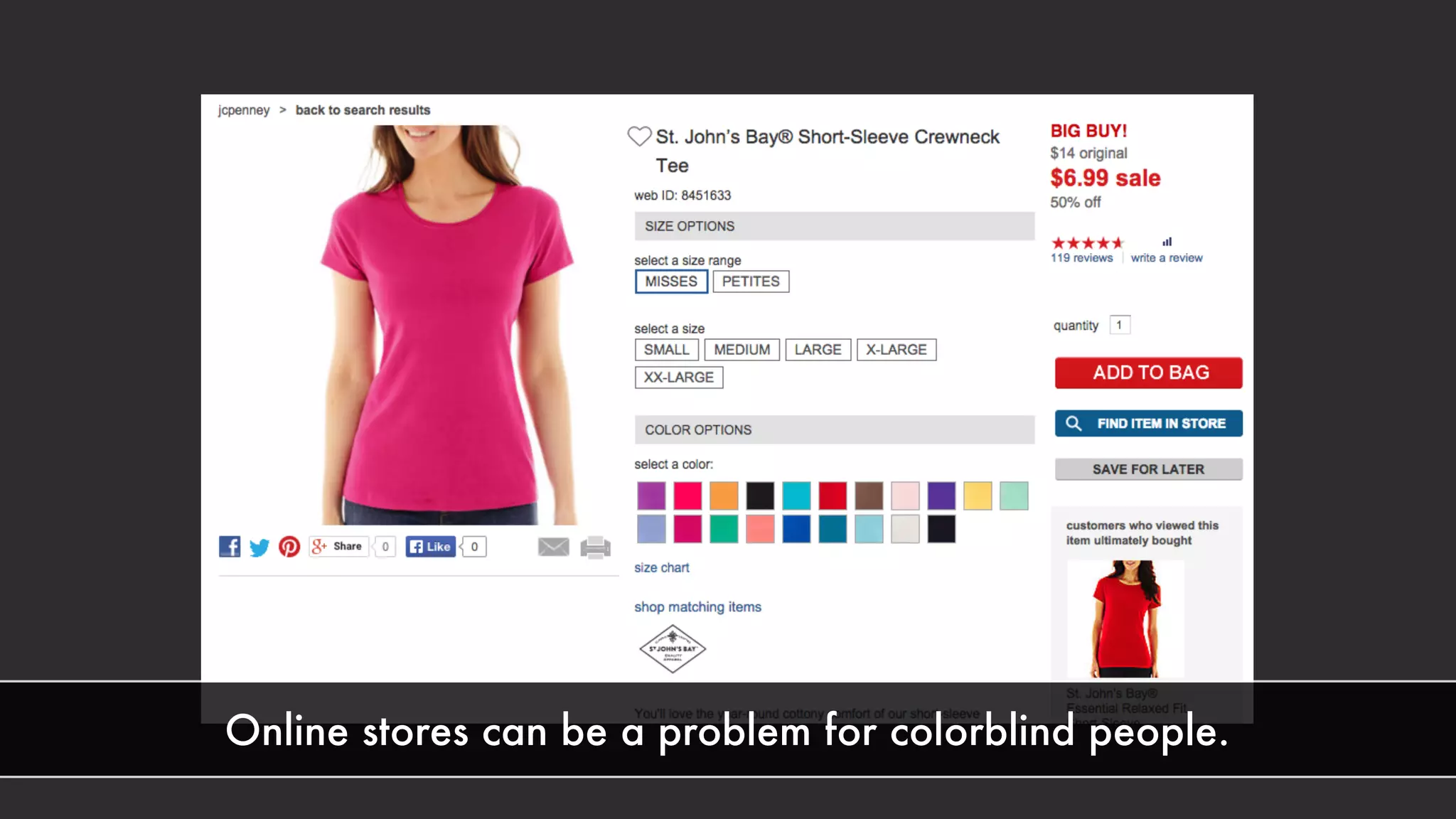The image size is (1456, 819).
Task: Click the ADD TO BAG button
Action: (x=1149, y=373)
